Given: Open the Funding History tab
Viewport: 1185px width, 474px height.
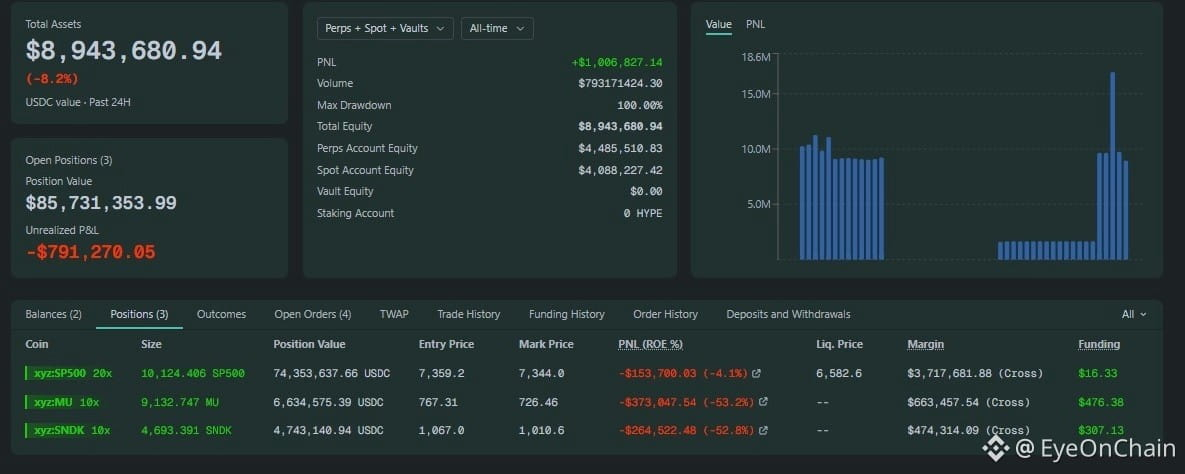Looking at the screenshot, I should [x=567, y=314].
